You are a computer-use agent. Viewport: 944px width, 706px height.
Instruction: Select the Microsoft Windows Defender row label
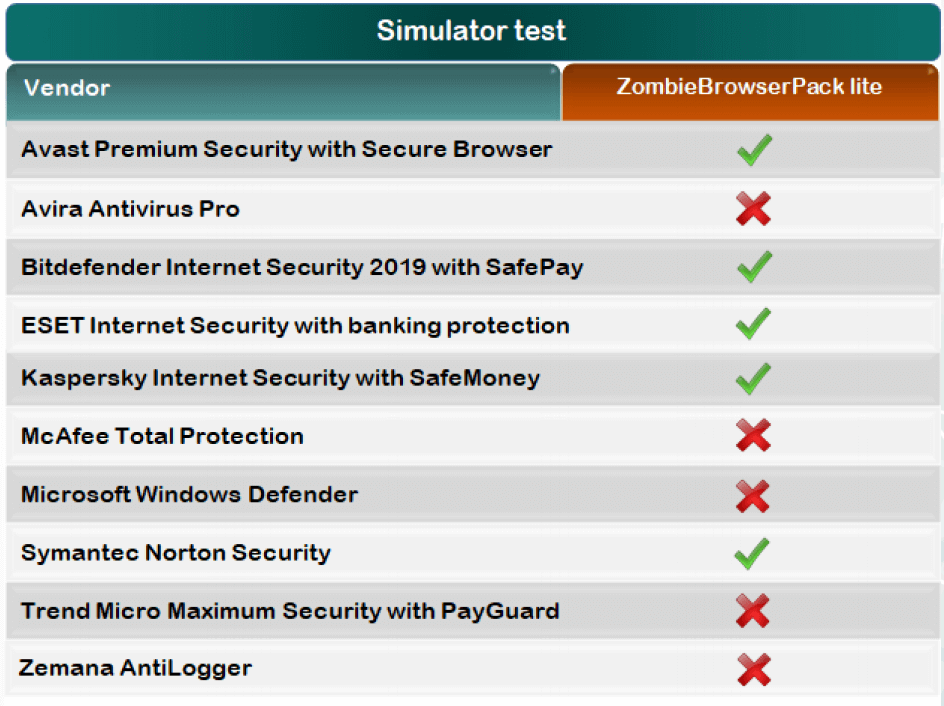coord(189,494)
